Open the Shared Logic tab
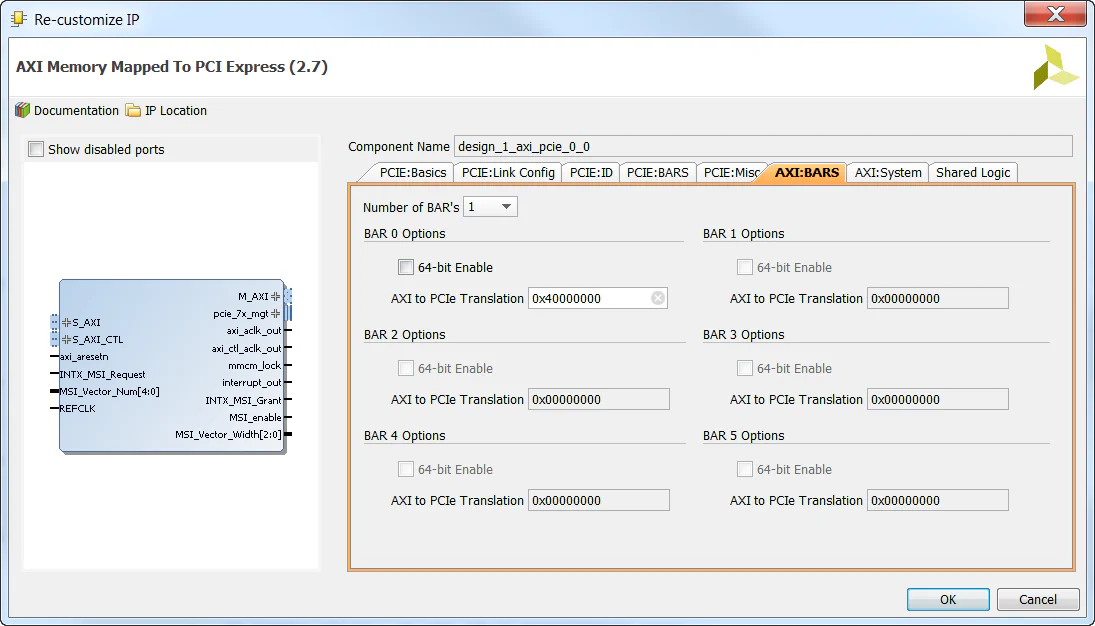This screenshot has width=1095, height=626. 972,172
